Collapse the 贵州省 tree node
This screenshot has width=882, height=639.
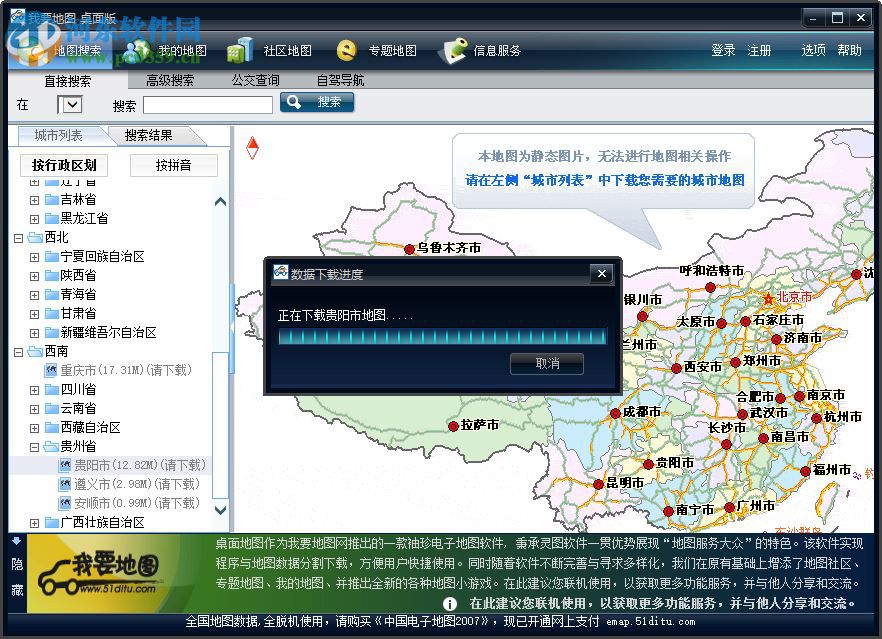35,446
